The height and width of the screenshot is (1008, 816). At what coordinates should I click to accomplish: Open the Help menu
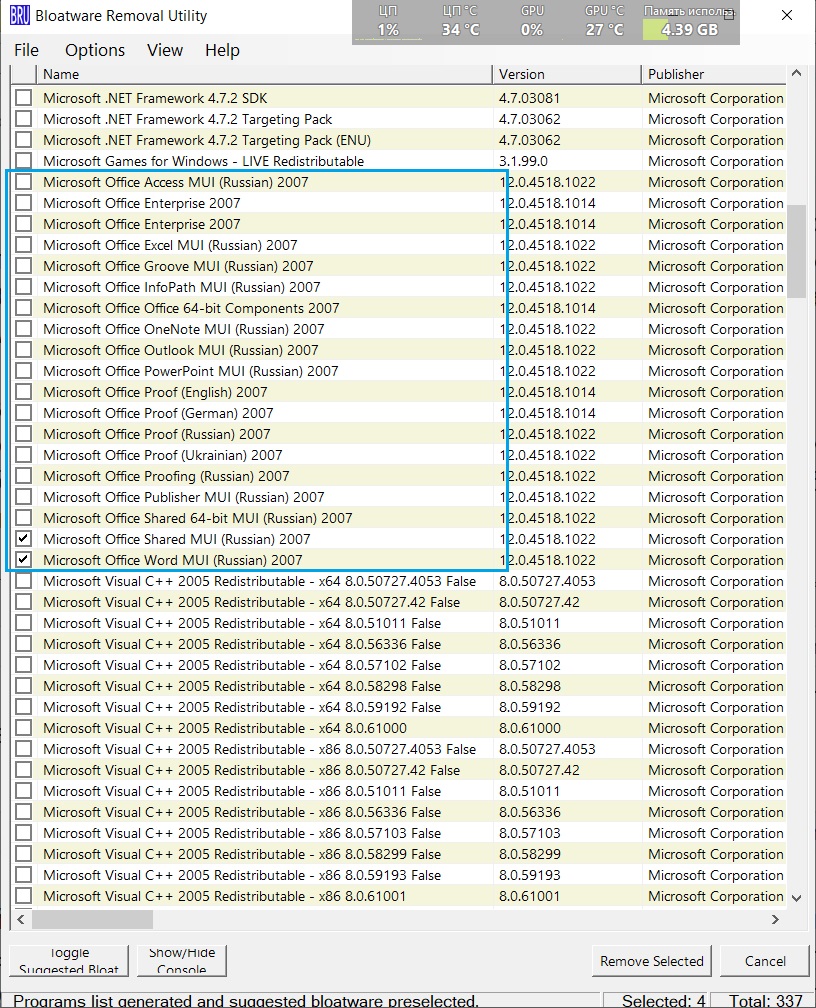pos(222,50)
